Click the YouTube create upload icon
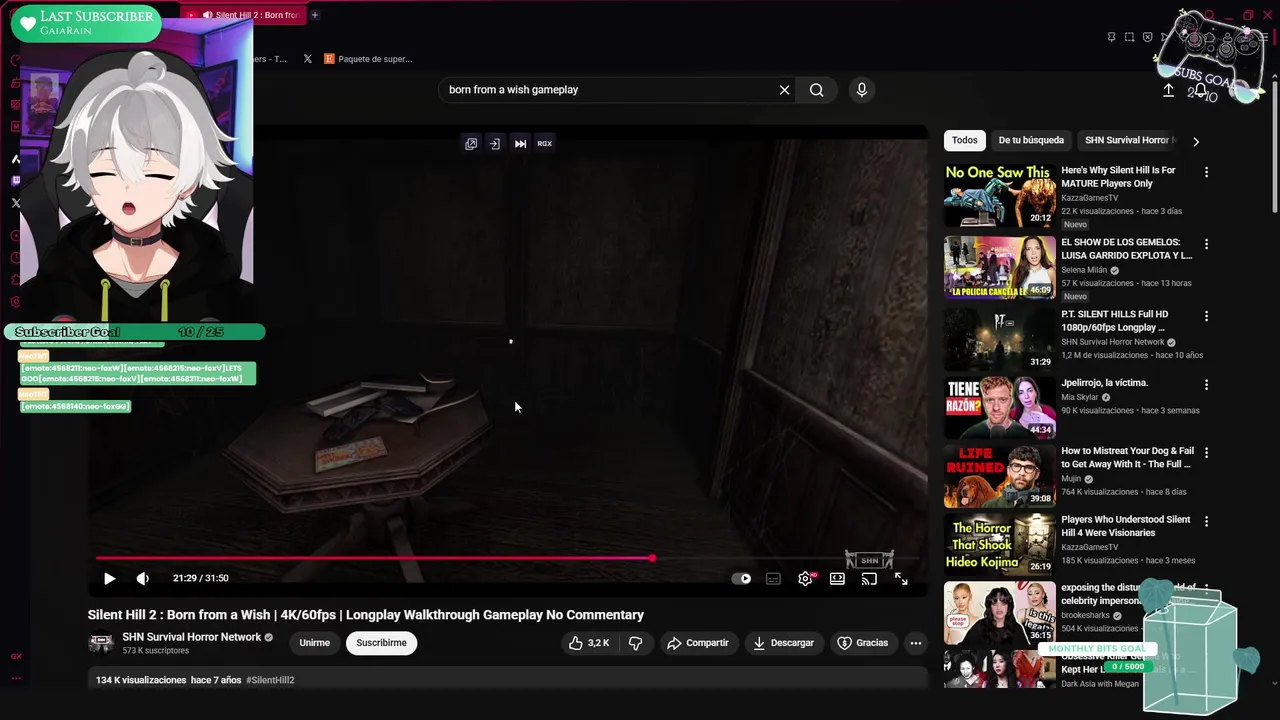 coord(1168,90)
